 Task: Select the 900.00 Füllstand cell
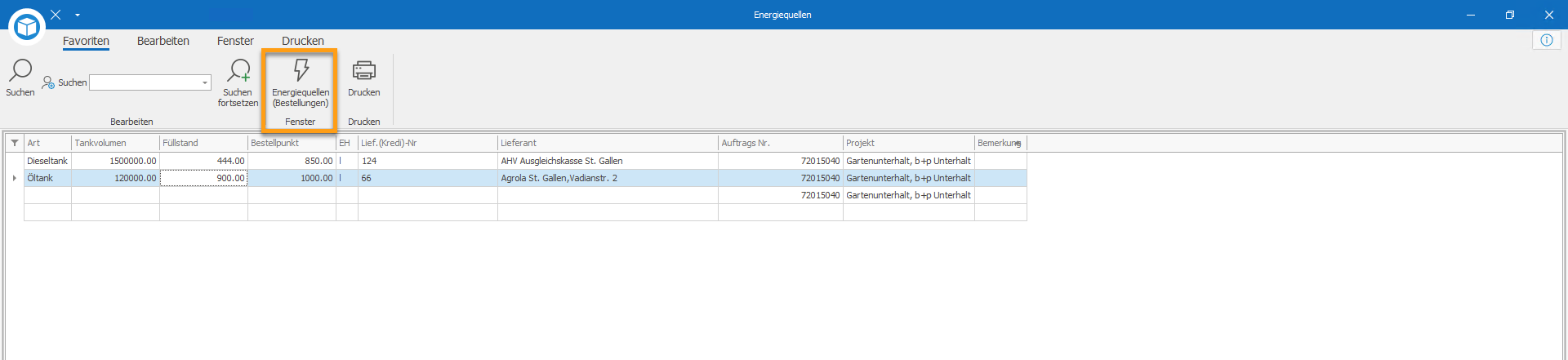coord(203,178)
